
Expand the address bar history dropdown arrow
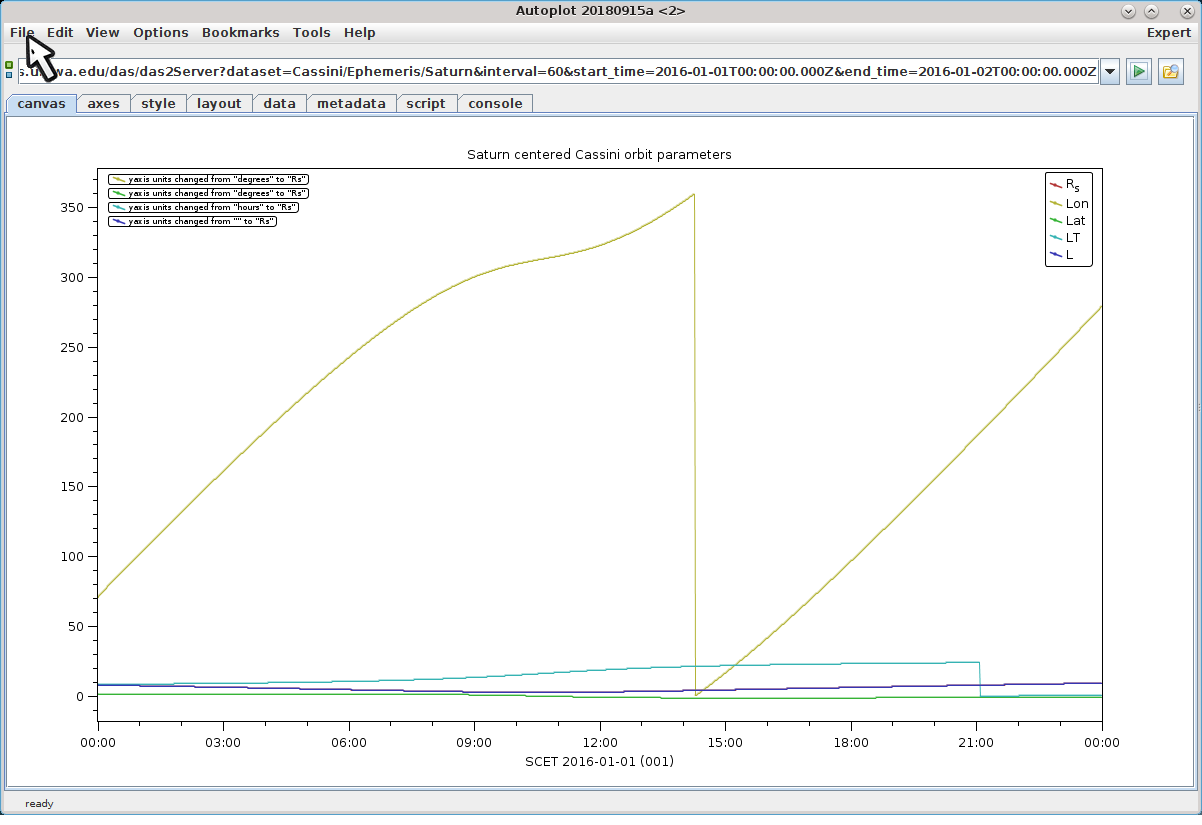click(1109, 71)
